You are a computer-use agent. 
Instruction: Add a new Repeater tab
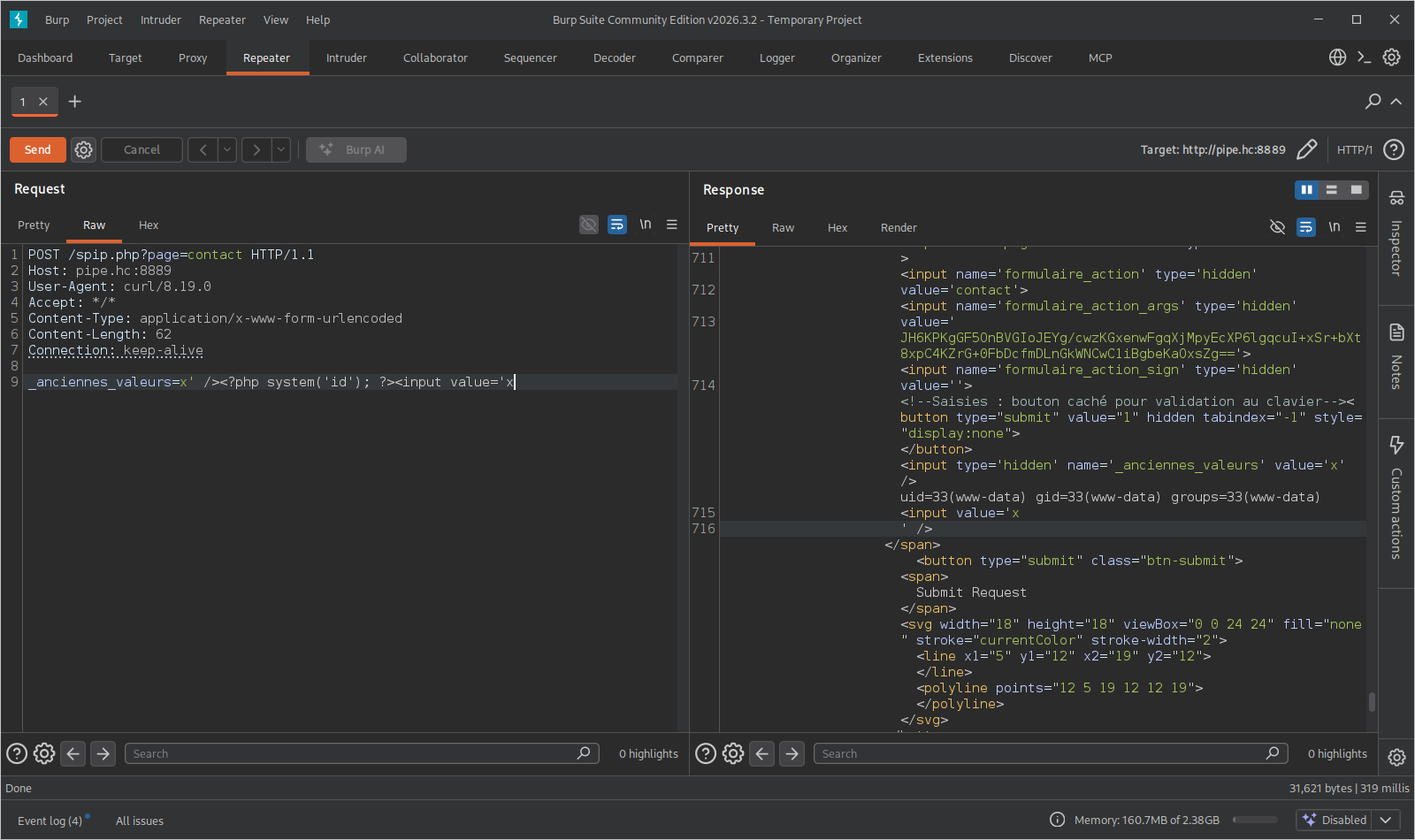coord(75,102)
